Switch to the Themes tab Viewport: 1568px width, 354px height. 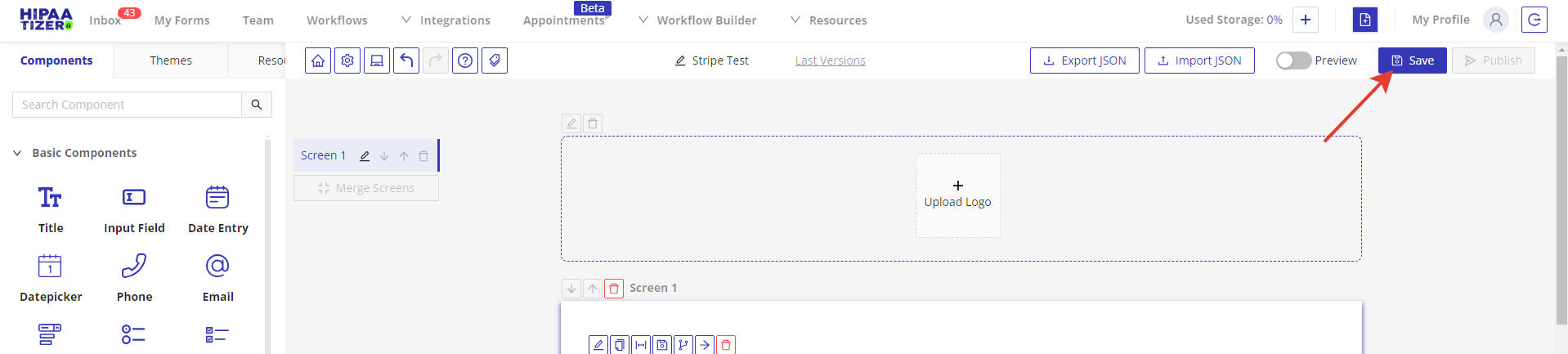coord(171,60)
